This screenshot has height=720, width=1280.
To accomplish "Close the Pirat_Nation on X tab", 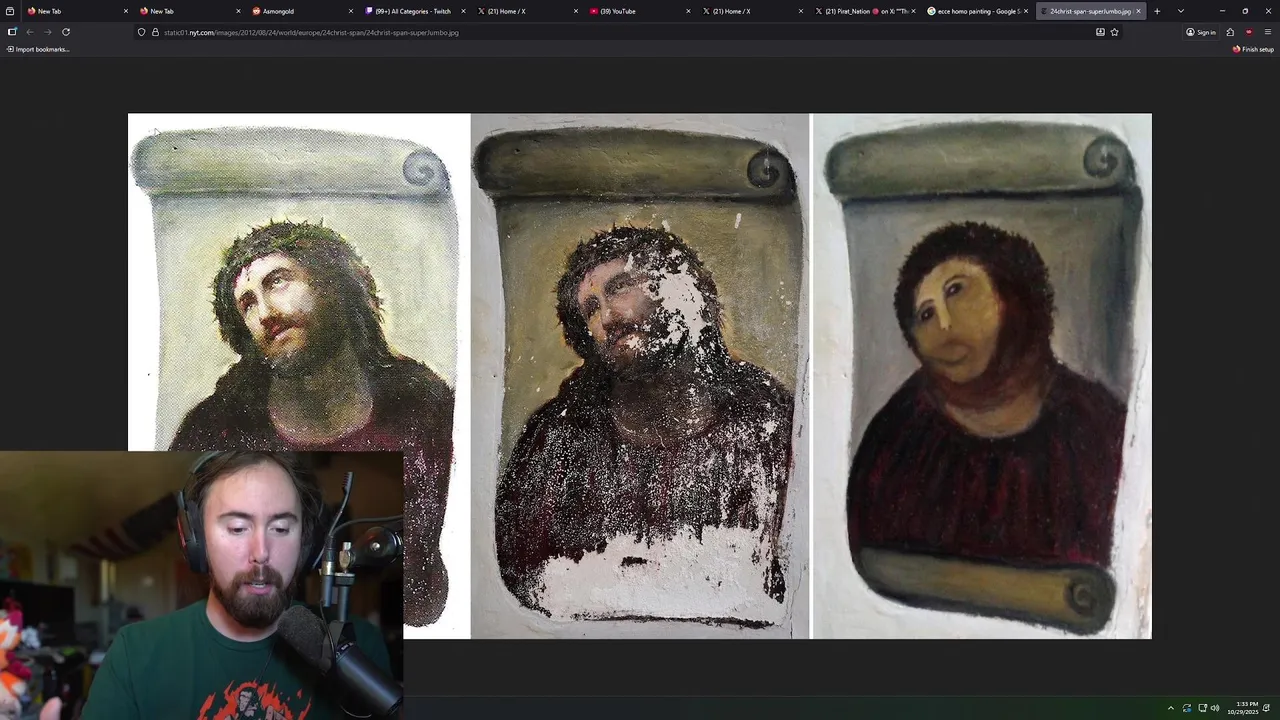I will [x=913, y=11].
